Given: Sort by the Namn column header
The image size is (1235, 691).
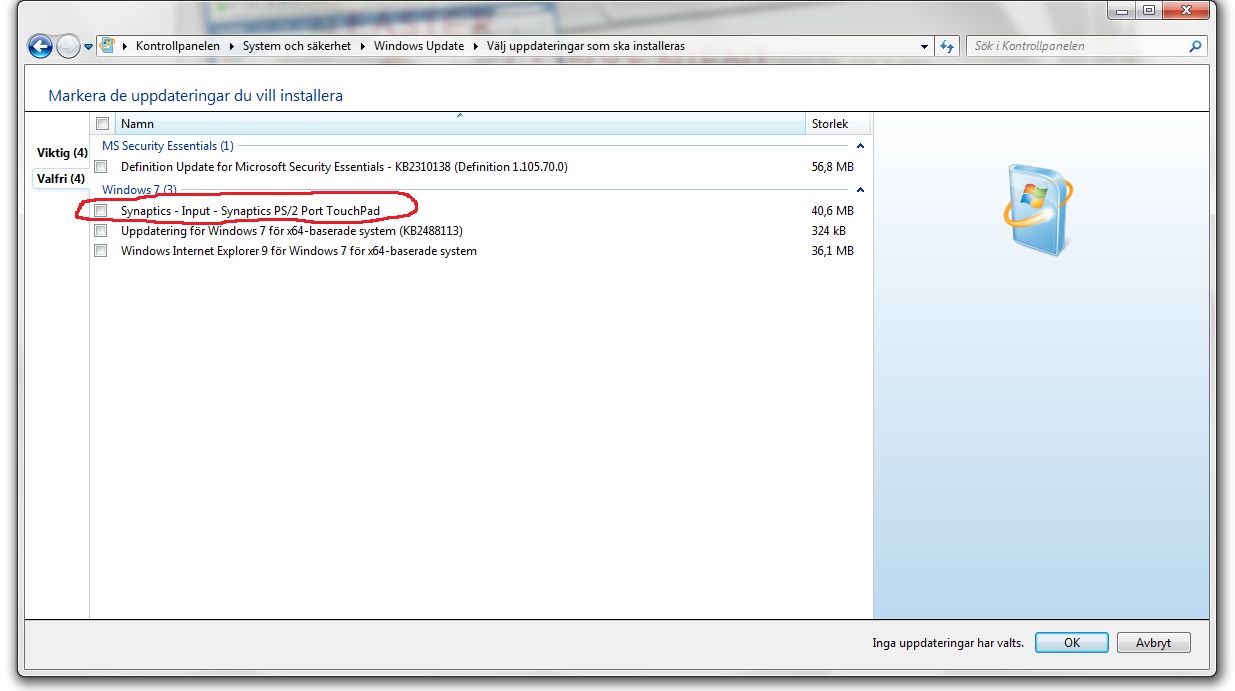Looking at the screenshot, I should (460, 124).
